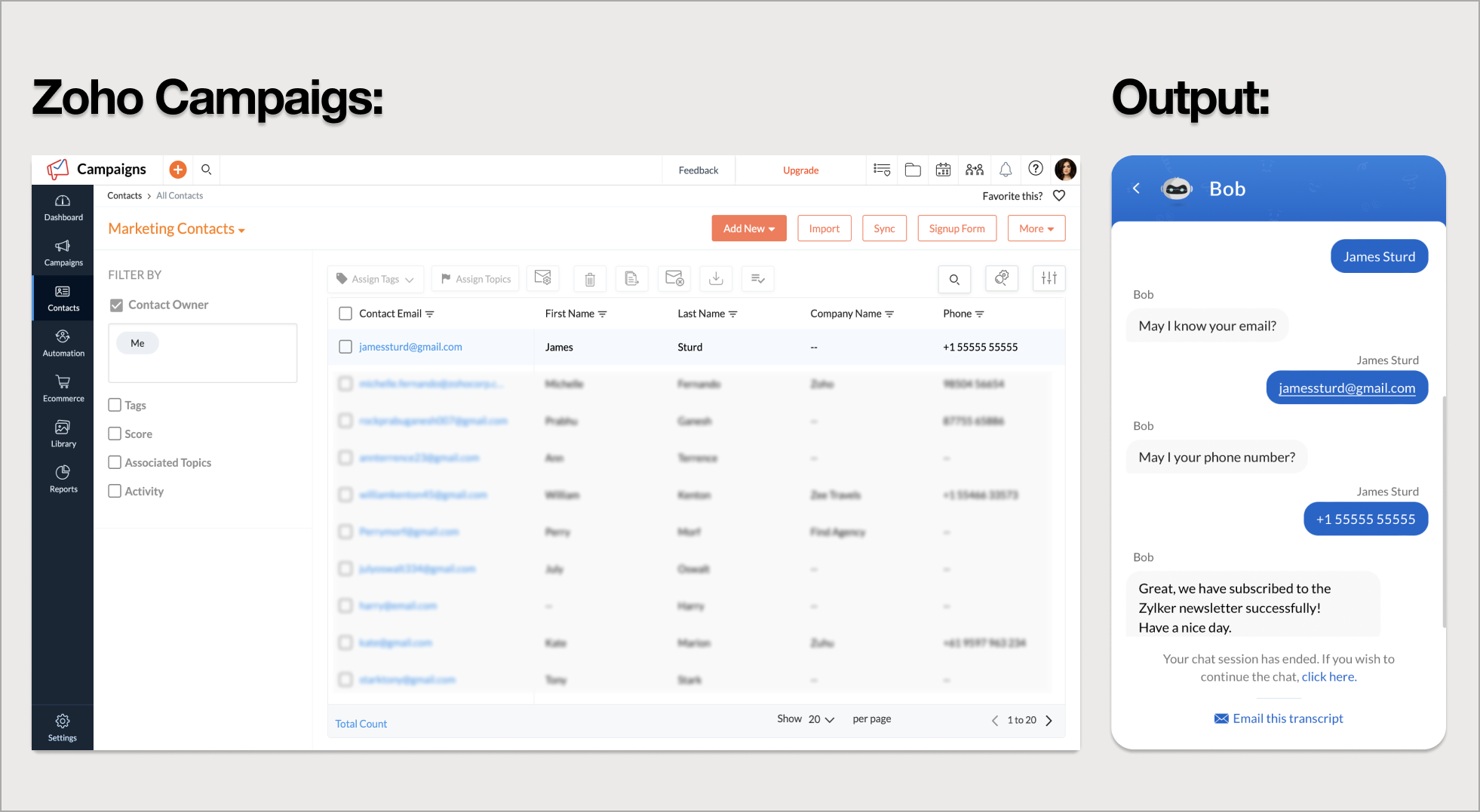Open the Show 20 per page dropdown
Screen dimensions: 1480x812
(x=821, y=719)
